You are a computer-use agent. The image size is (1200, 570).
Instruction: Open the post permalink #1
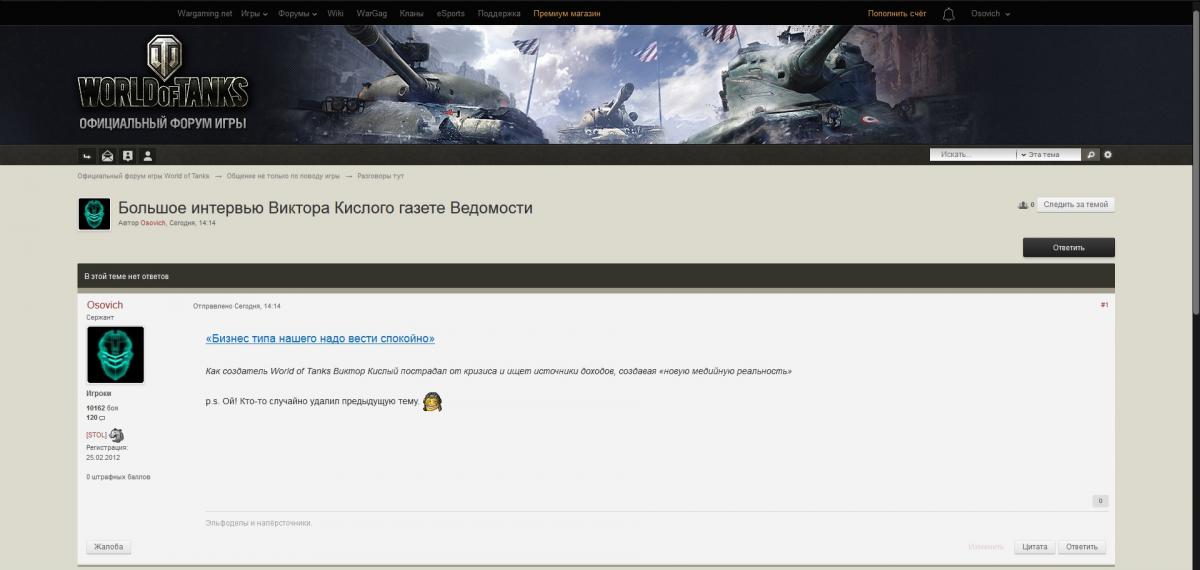pos(1104,305)
